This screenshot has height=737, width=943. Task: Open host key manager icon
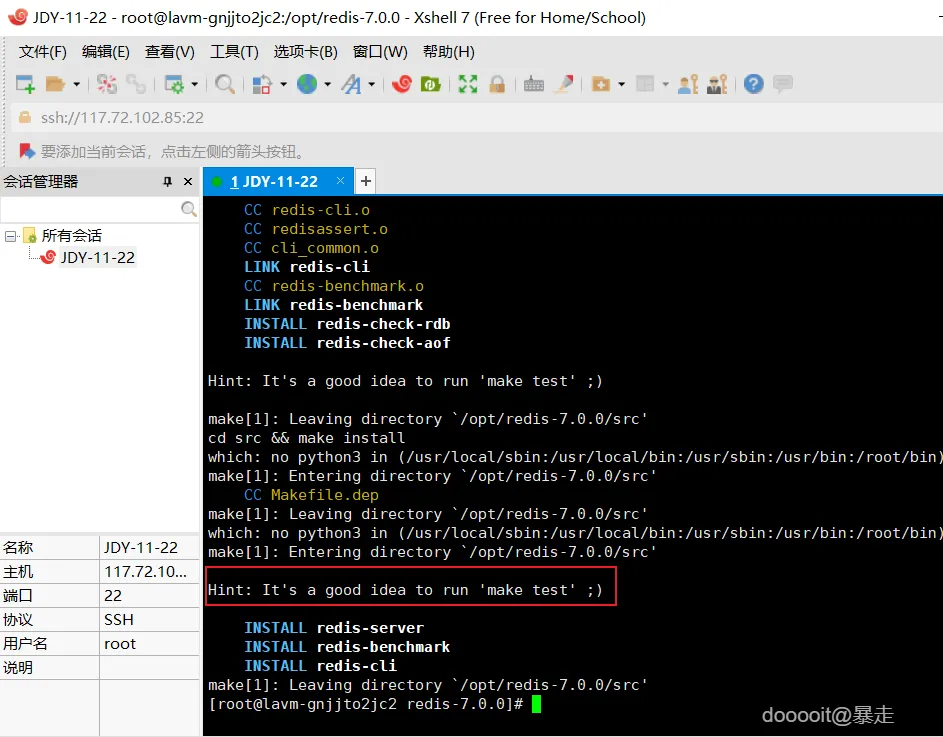[717, 84]
